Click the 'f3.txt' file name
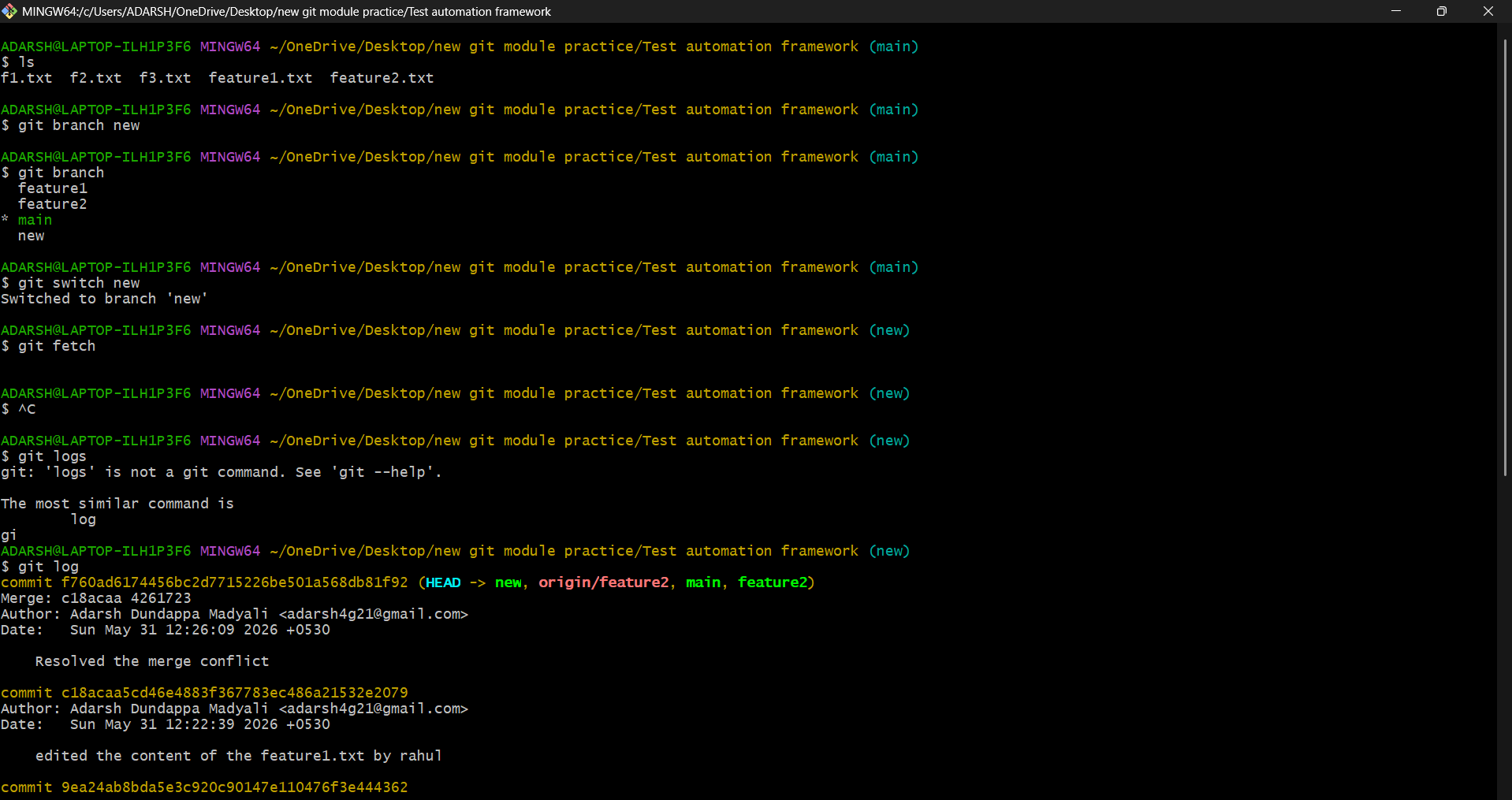Screen dimensions: 1512x800 [166, 78]
